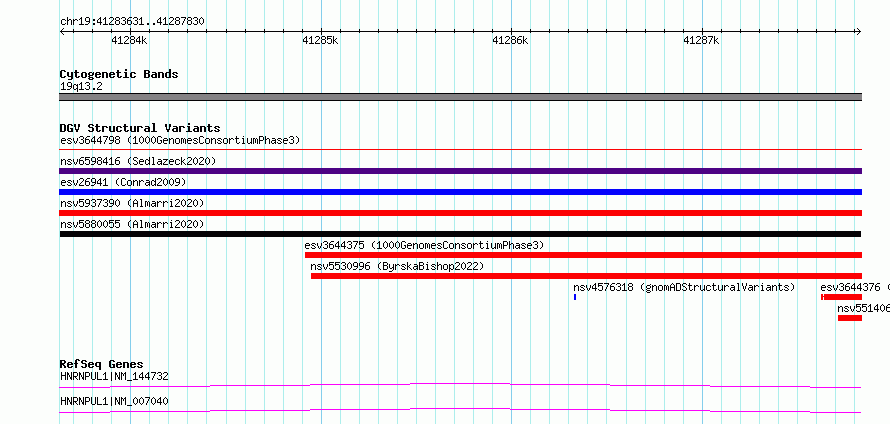The image size is (890, 424).
Task: Select the red esv3644375 variant bar
Action: click(583, 255)
